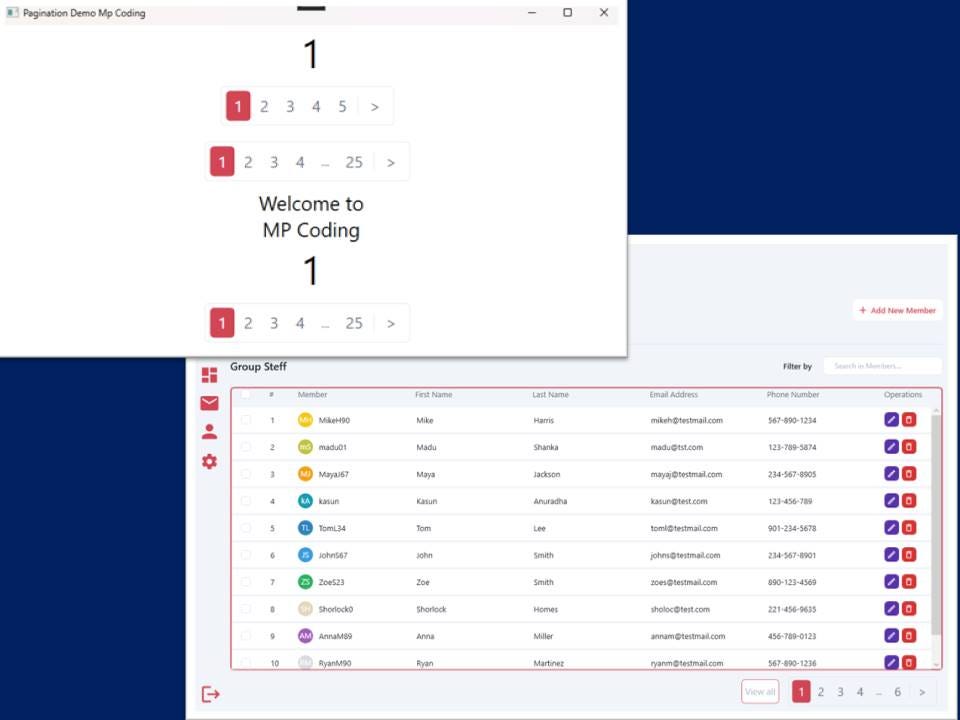Select the profile person icon in sidebar
Viewport: 960px width, 720px height.
coord(209,432)
